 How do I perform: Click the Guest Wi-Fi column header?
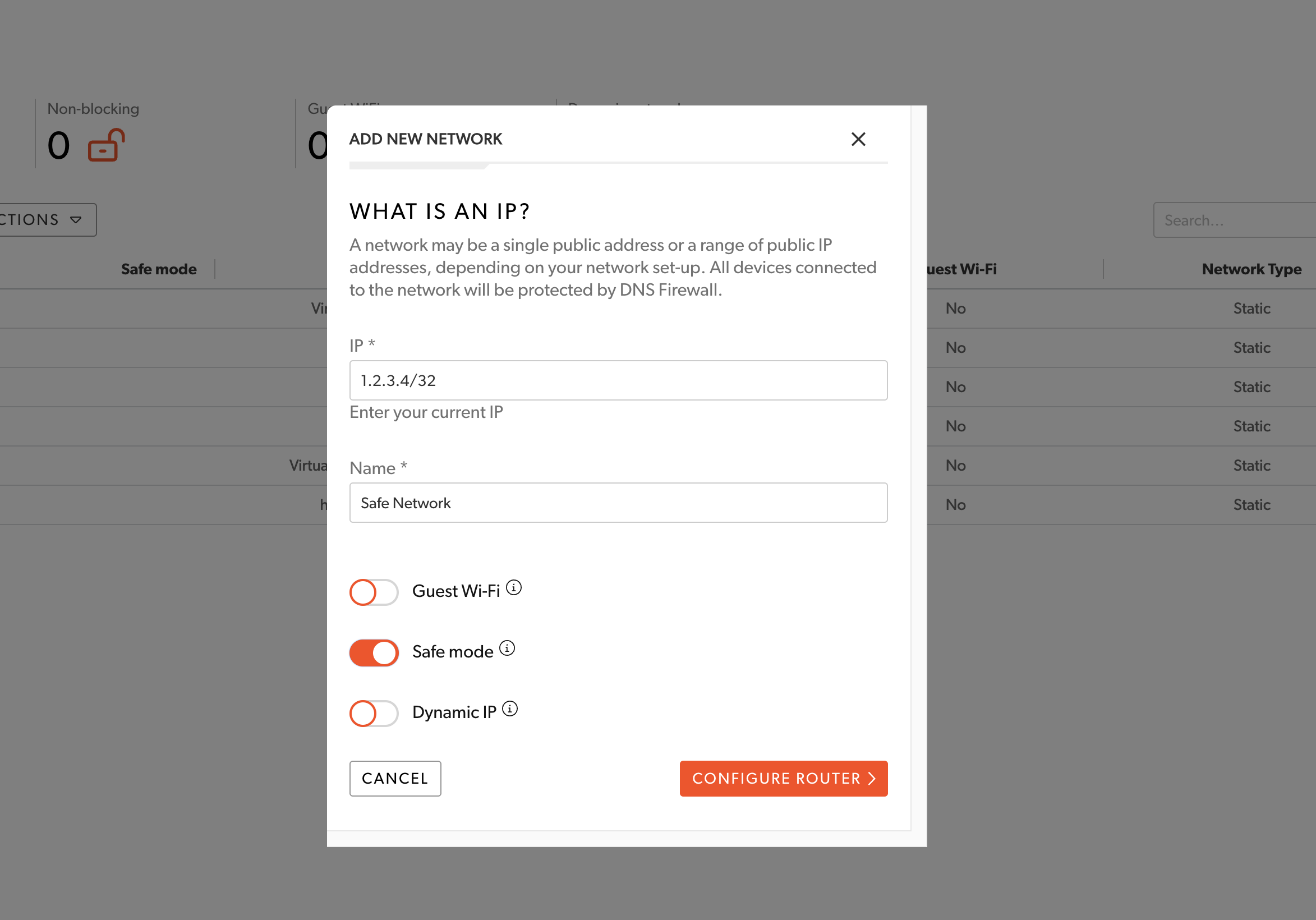[x=962, y=269]
